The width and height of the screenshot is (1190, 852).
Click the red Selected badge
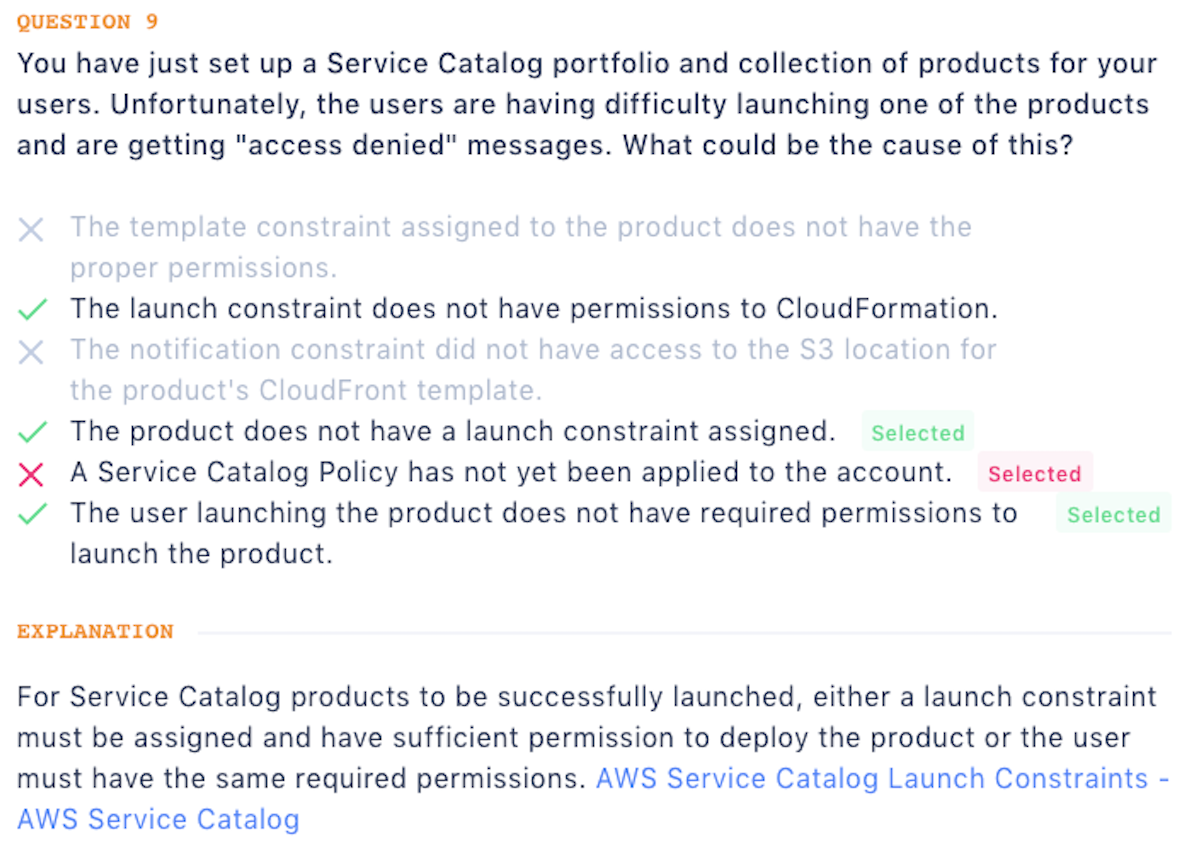[1034, 474]
